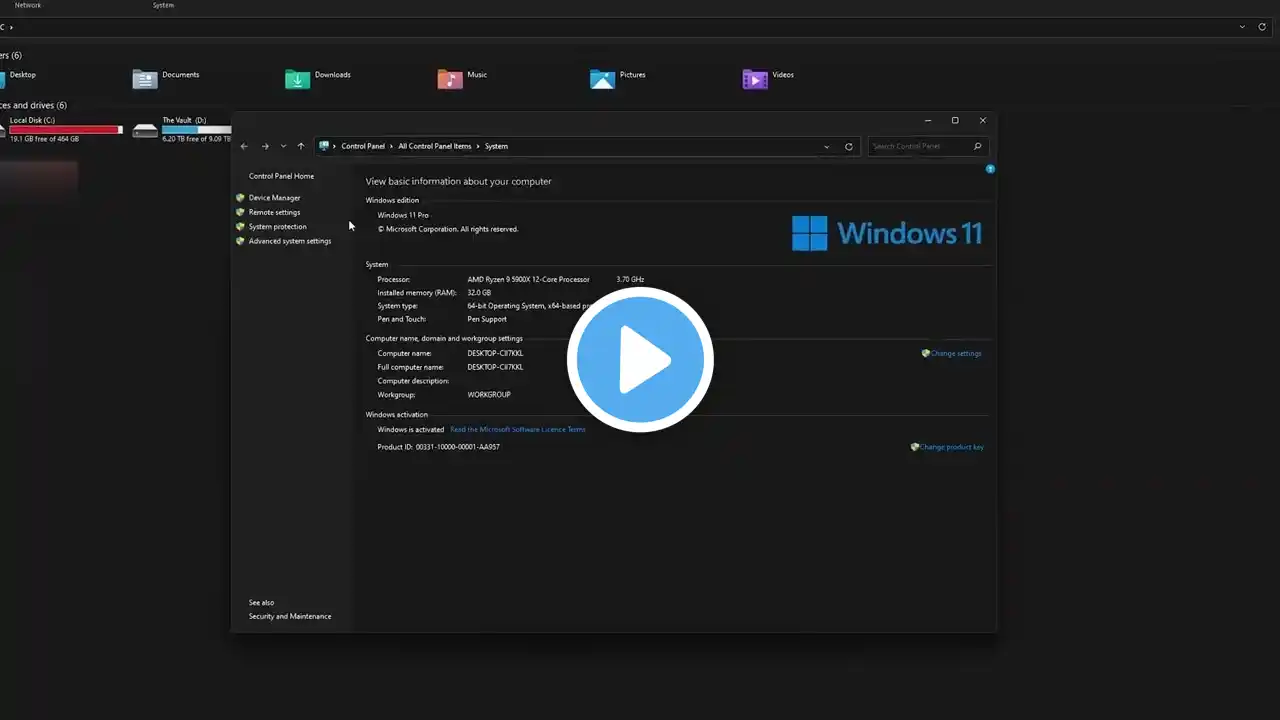The image size is (1280, 720).
Task: Open Device Manager from the sidebar
Action: click(274, 198)
